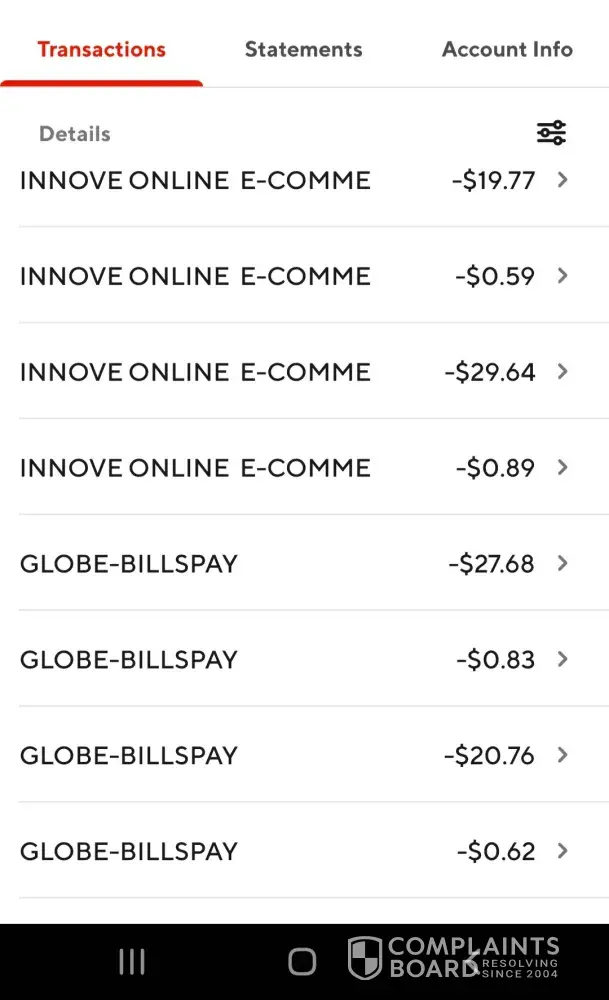This screenshot has width=609, height=1000.
Task: Open the INNOVE ONLINE transaction for $19.77
Action: 195,181
